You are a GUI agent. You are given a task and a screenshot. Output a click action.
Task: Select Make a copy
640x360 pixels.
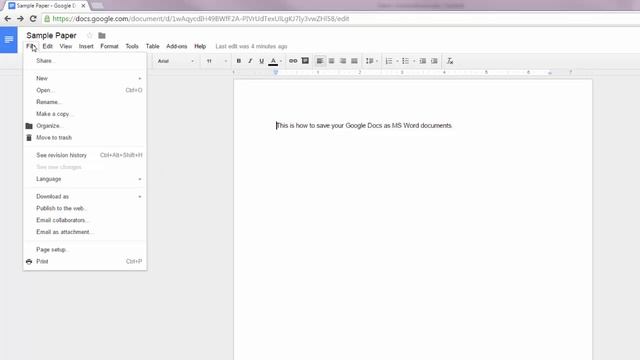point(85,114)
